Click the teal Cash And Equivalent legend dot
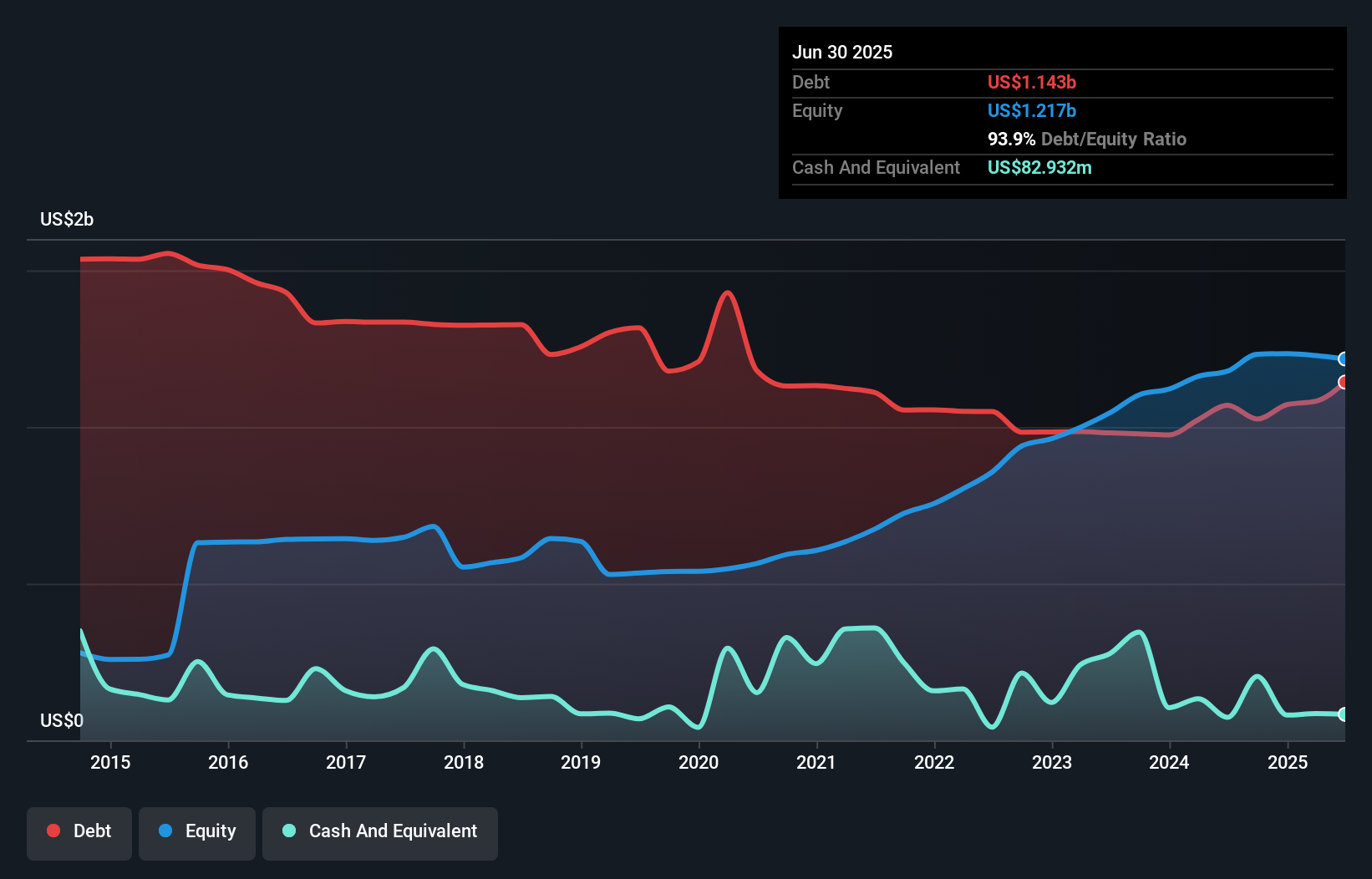Image resolution: width=1372 pixels, height=879 pixels. [x=289, y=831]
